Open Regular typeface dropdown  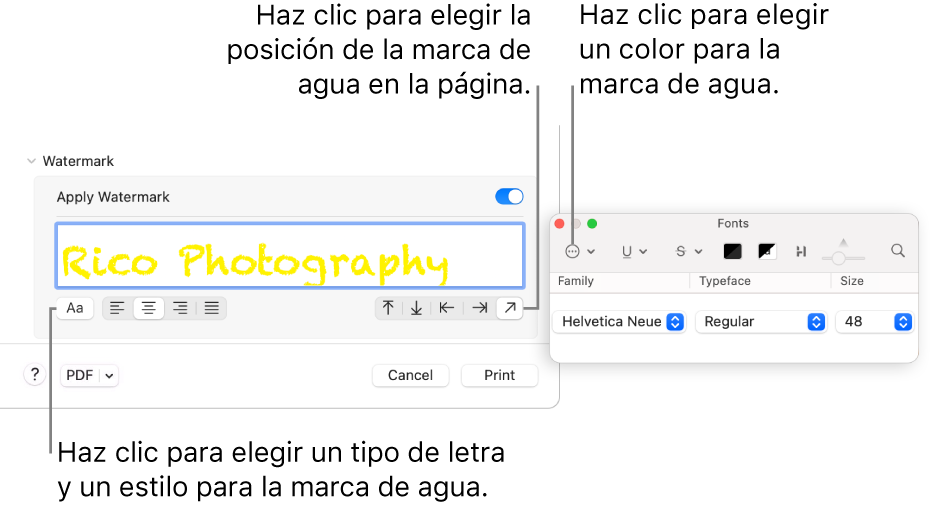coord(761,322)
